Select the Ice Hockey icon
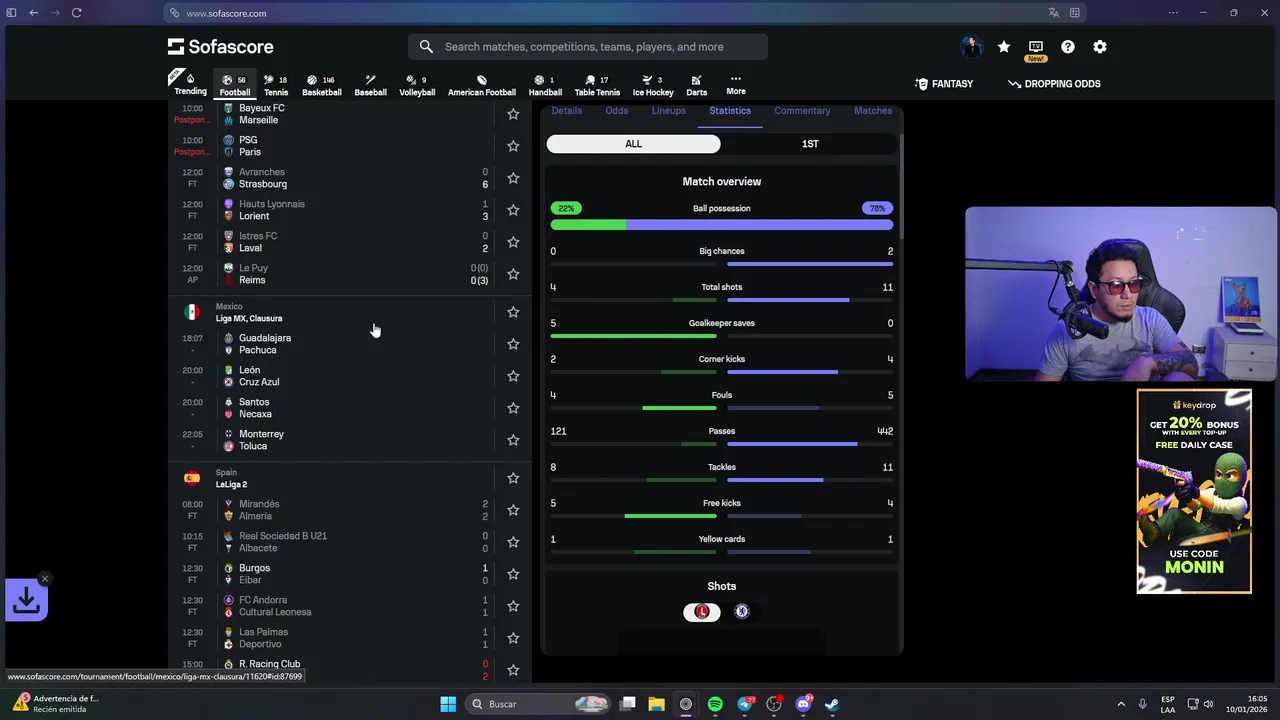The width and height of the screenshot is (1280, 720). pos(653,85)
